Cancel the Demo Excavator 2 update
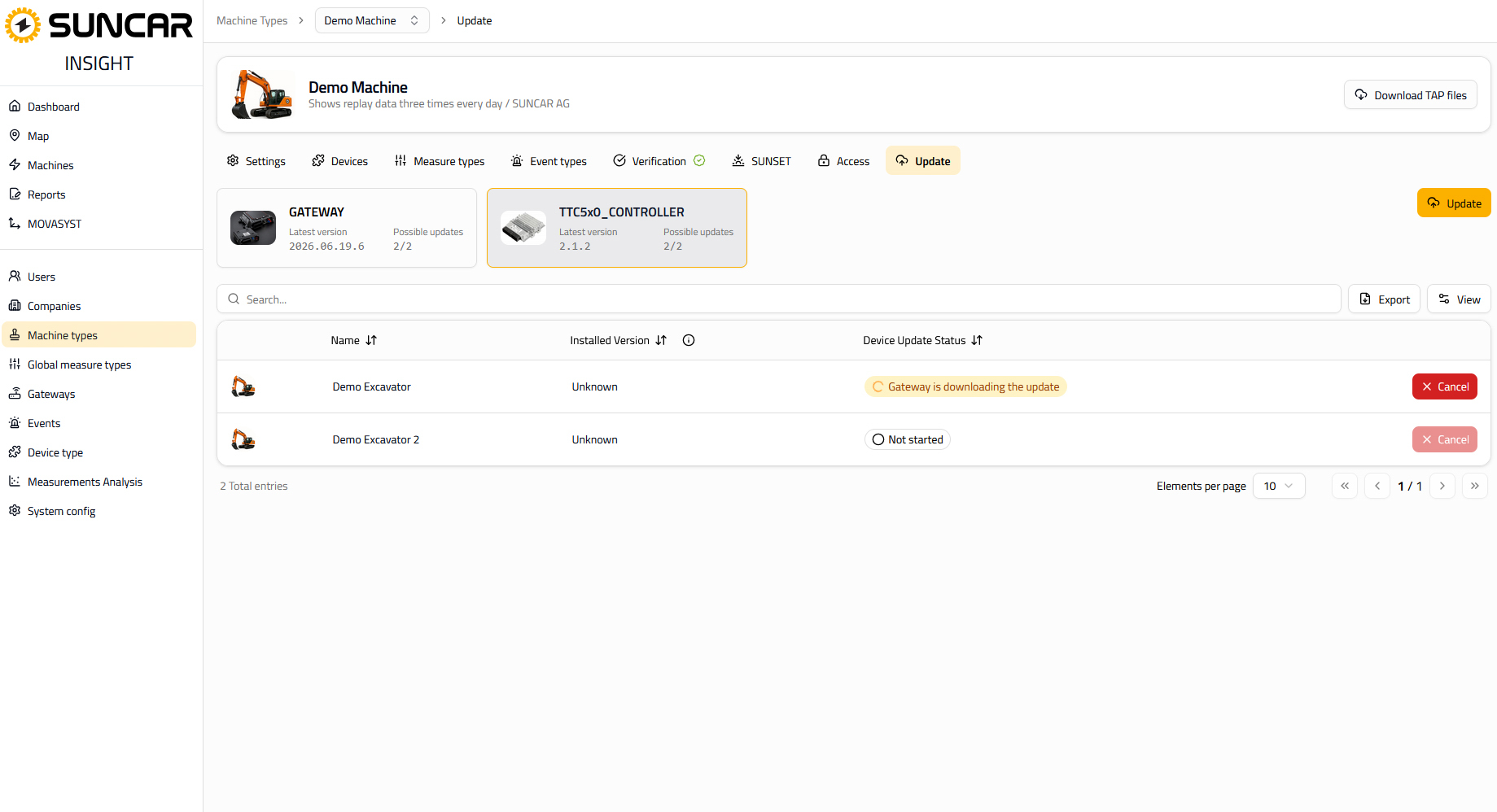 click(1445, 439)
